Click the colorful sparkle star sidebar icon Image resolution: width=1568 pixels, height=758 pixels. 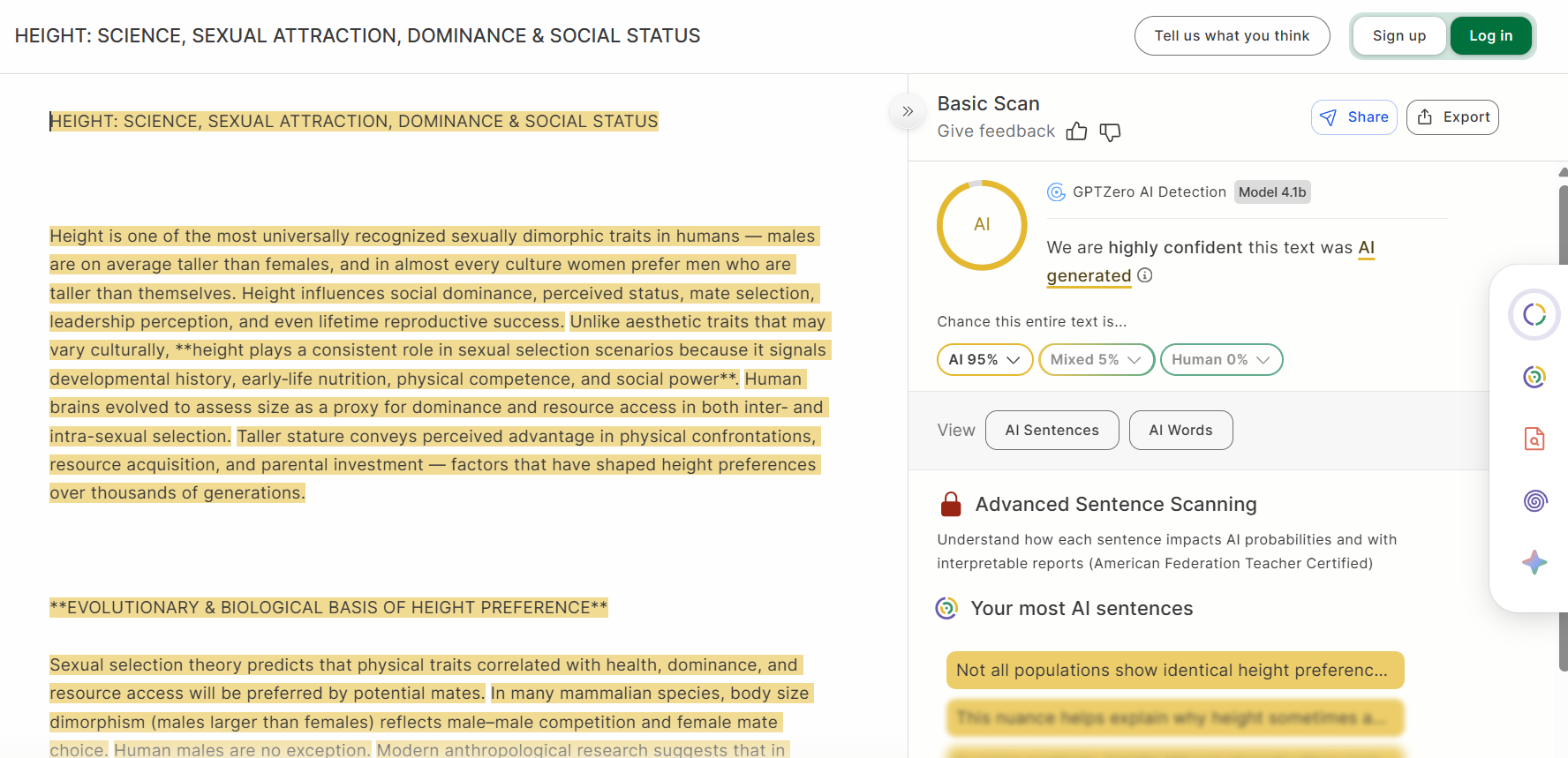pyautogui.click(x=1534, y=562)
